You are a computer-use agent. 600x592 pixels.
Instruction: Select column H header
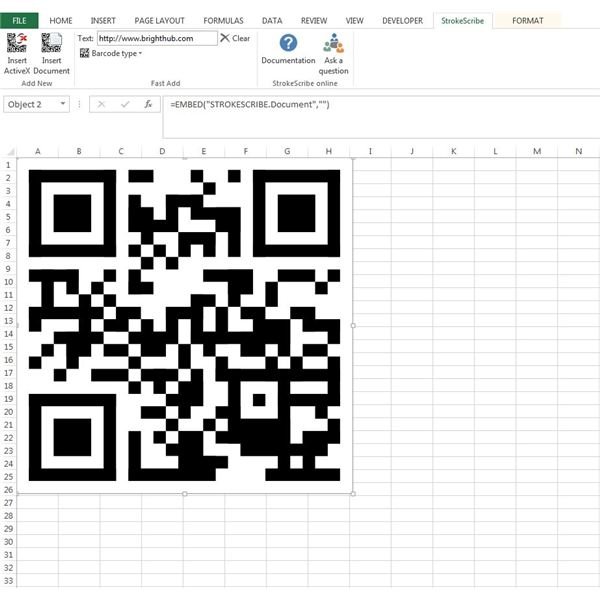click(x=329, y=151)
